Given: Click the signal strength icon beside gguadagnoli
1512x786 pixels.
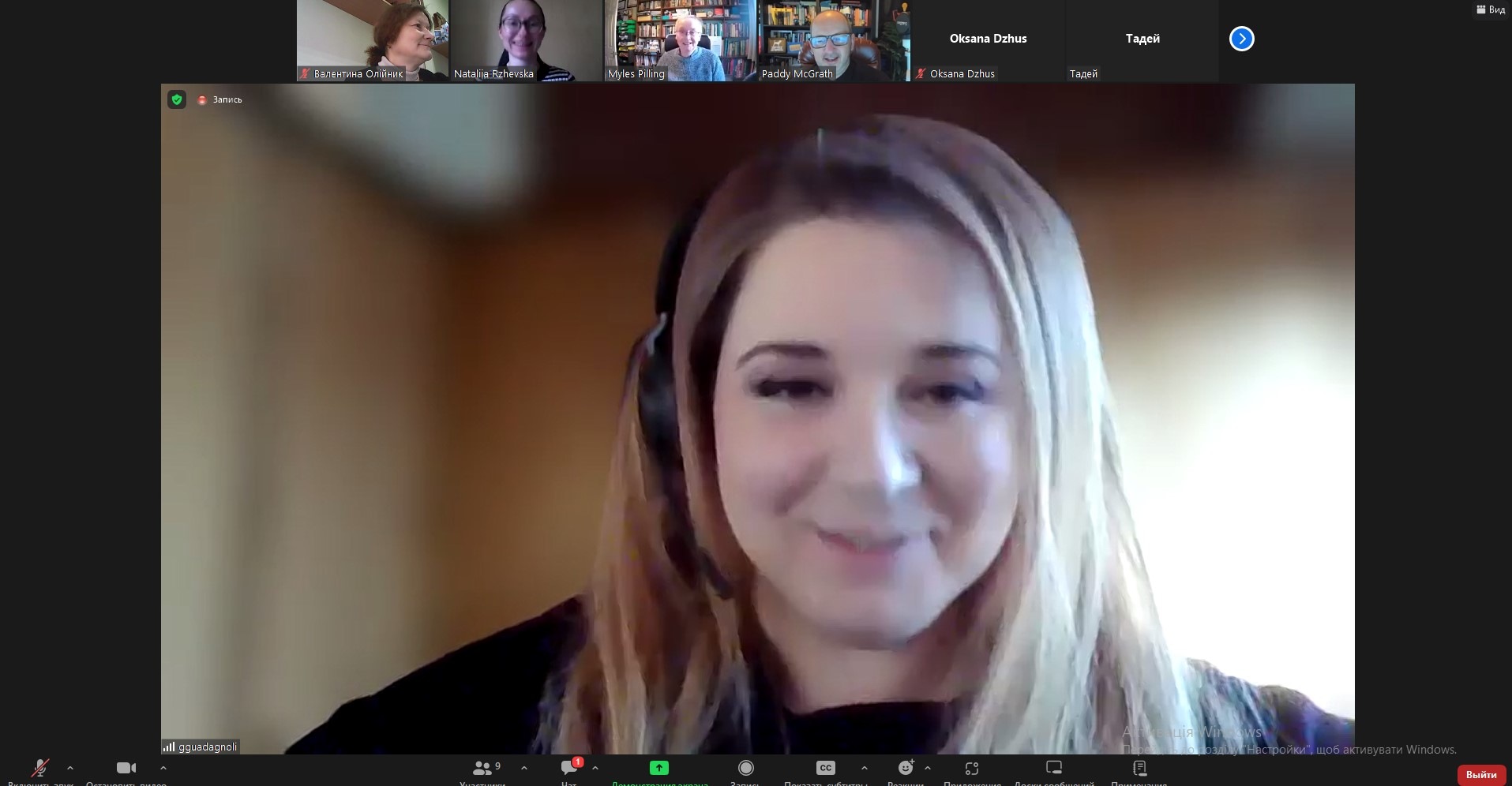Looking at the screenshot, I should [x=169, y=747].
